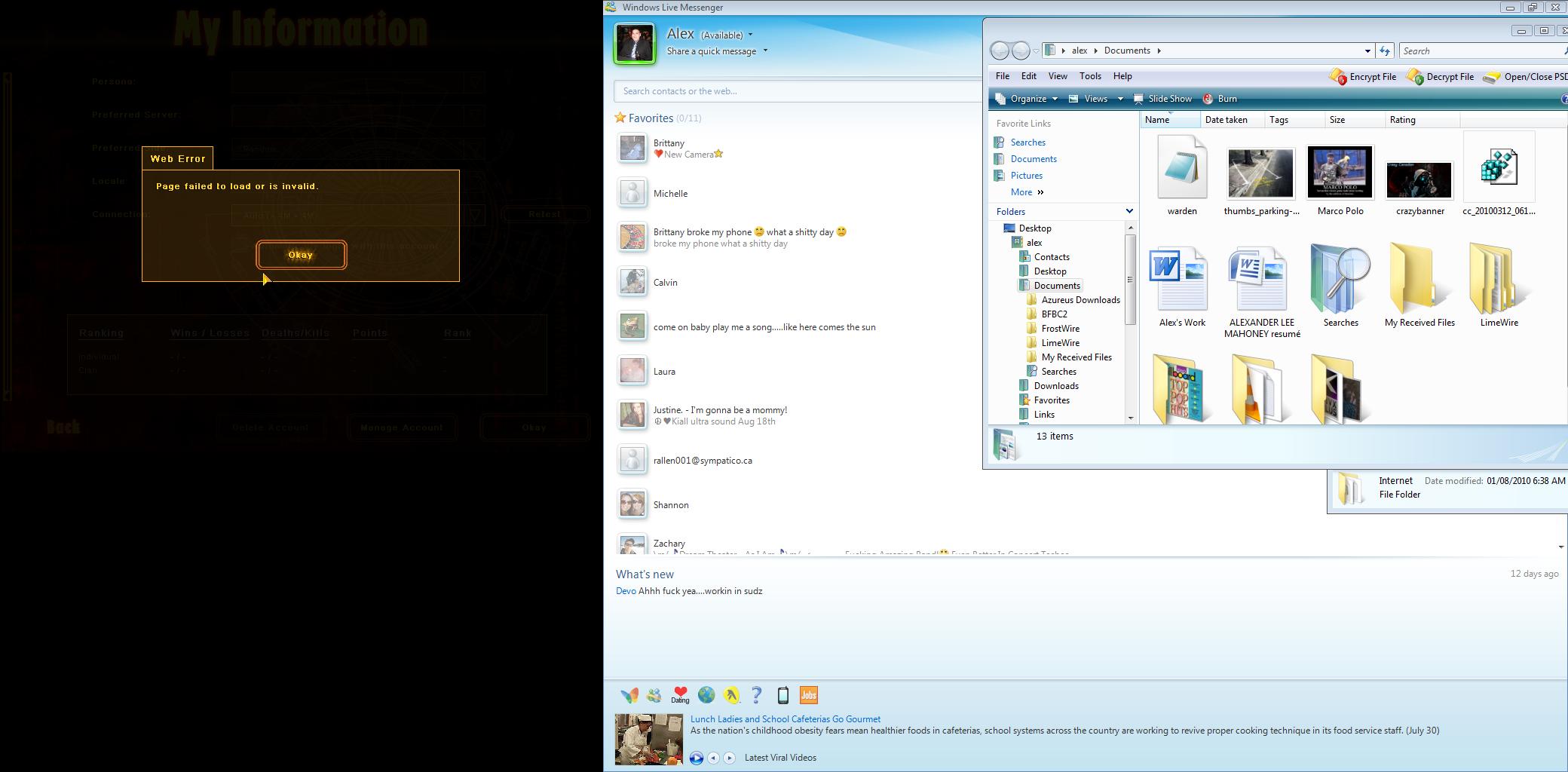This screenshot has height=772, width=1568.
Task: Select the Marco Polo image thumbnail
Action: (x=1340, y=173)
